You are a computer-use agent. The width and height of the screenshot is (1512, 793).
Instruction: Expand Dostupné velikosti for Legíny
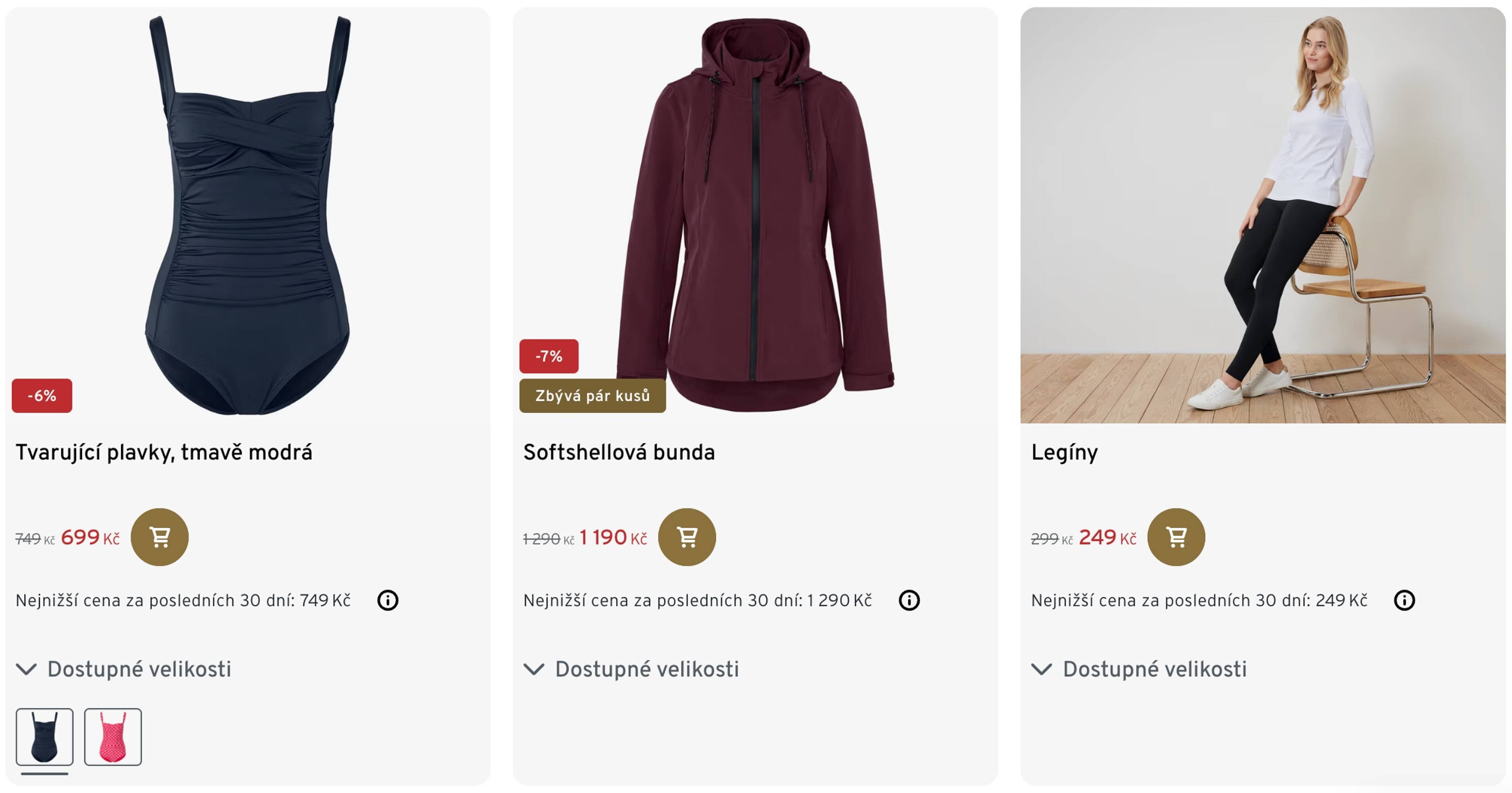click(x=1139, y=668)
